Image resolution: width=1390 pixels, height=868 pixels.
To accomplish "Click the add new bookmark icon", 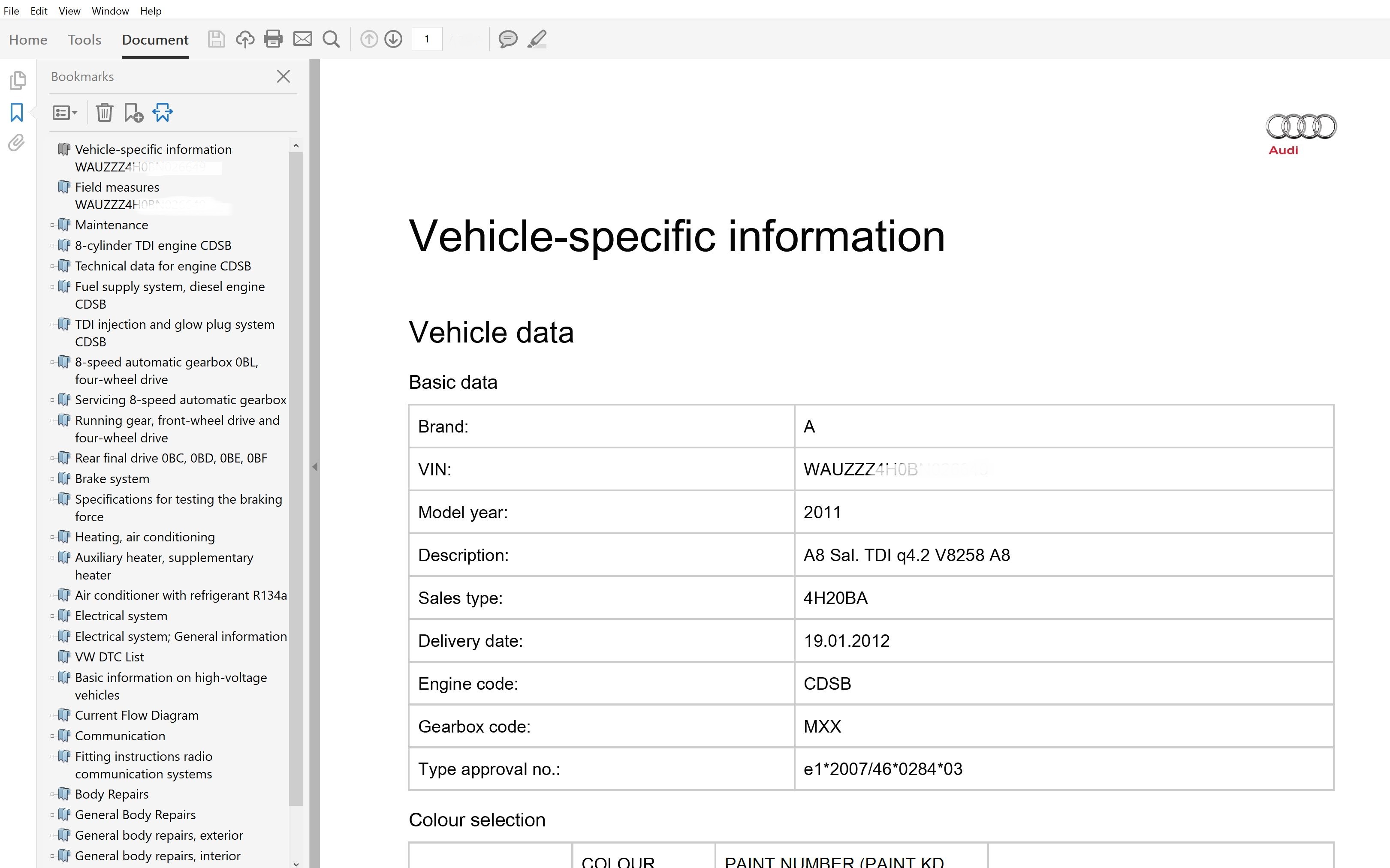I will 133,112.
